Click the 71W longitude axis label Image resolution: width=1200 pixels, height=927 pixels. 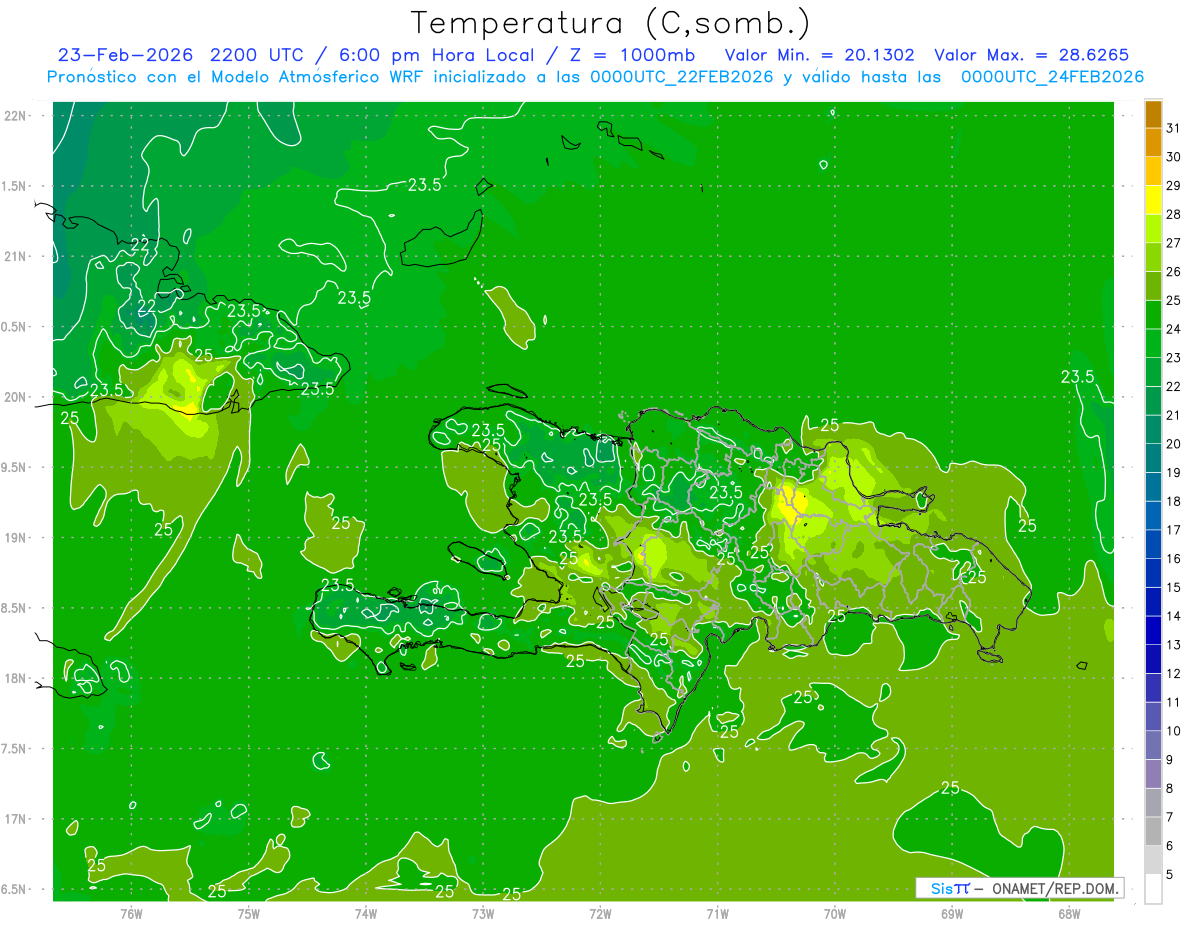[717, 913]
